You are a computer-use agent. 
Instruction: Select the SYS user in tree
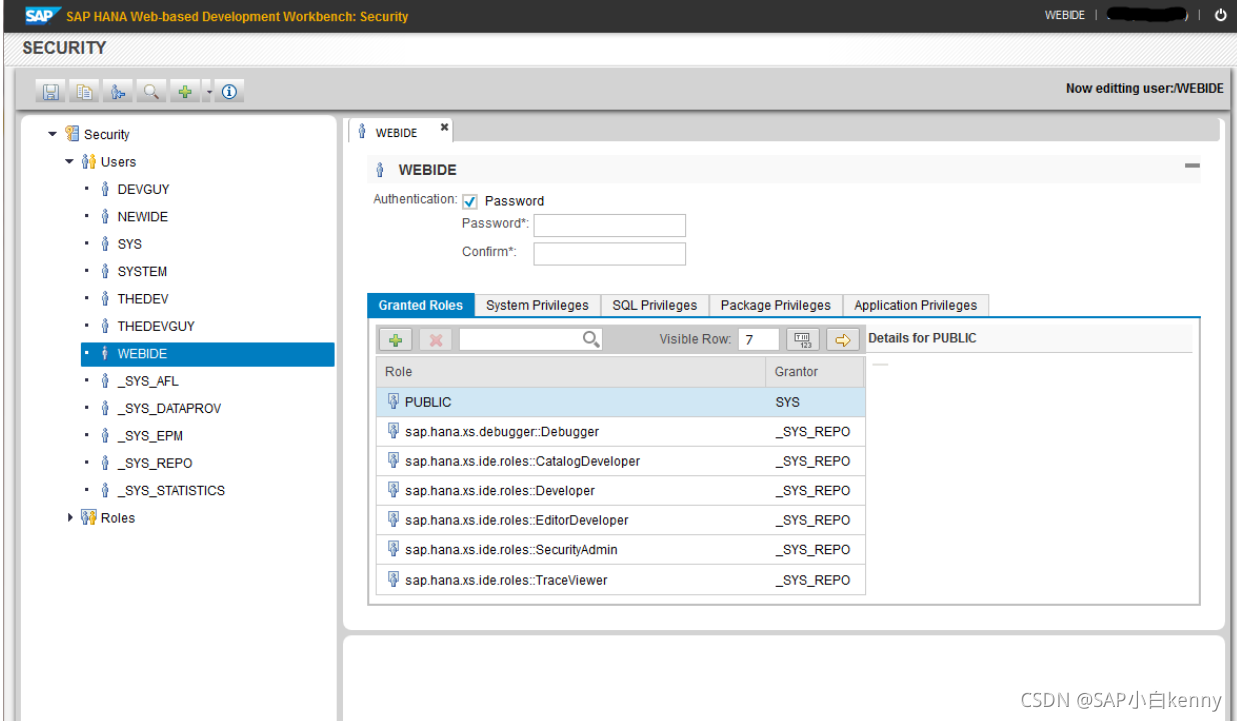click(130, 244)
